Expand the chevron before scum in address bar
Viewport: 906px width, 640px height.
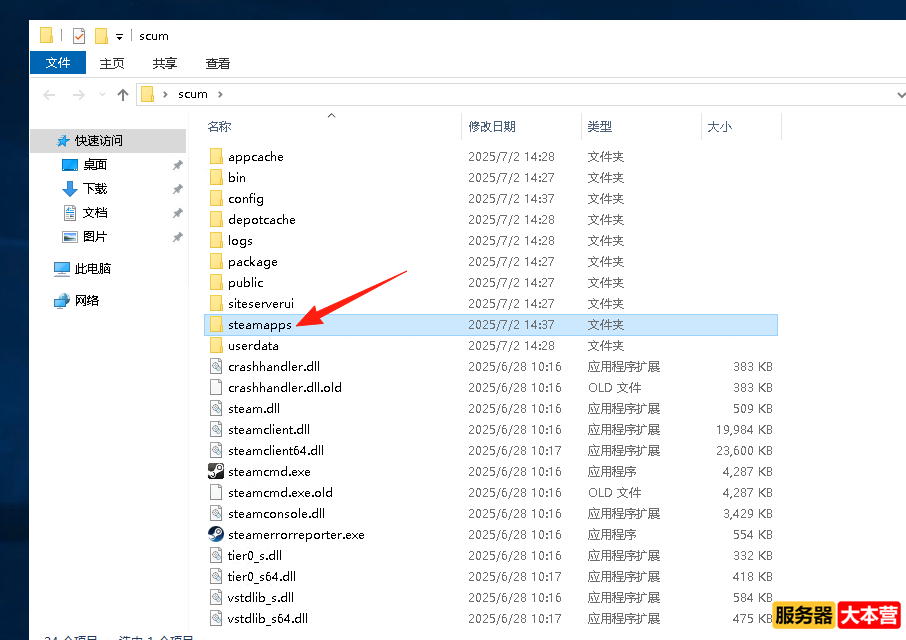(165, 94)
